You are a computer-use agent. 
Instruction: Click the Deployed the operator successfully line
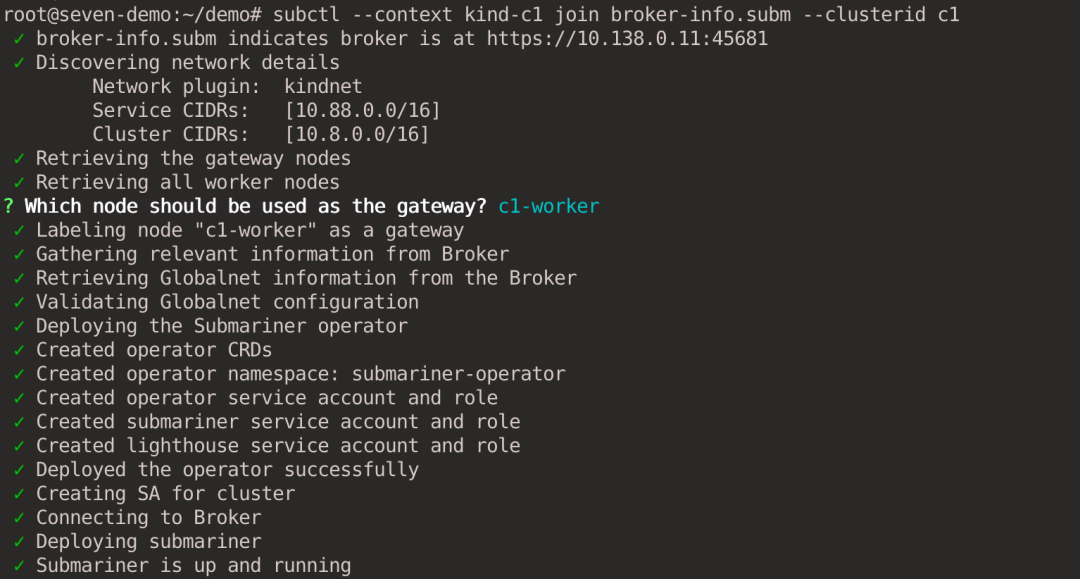(227, 470)
